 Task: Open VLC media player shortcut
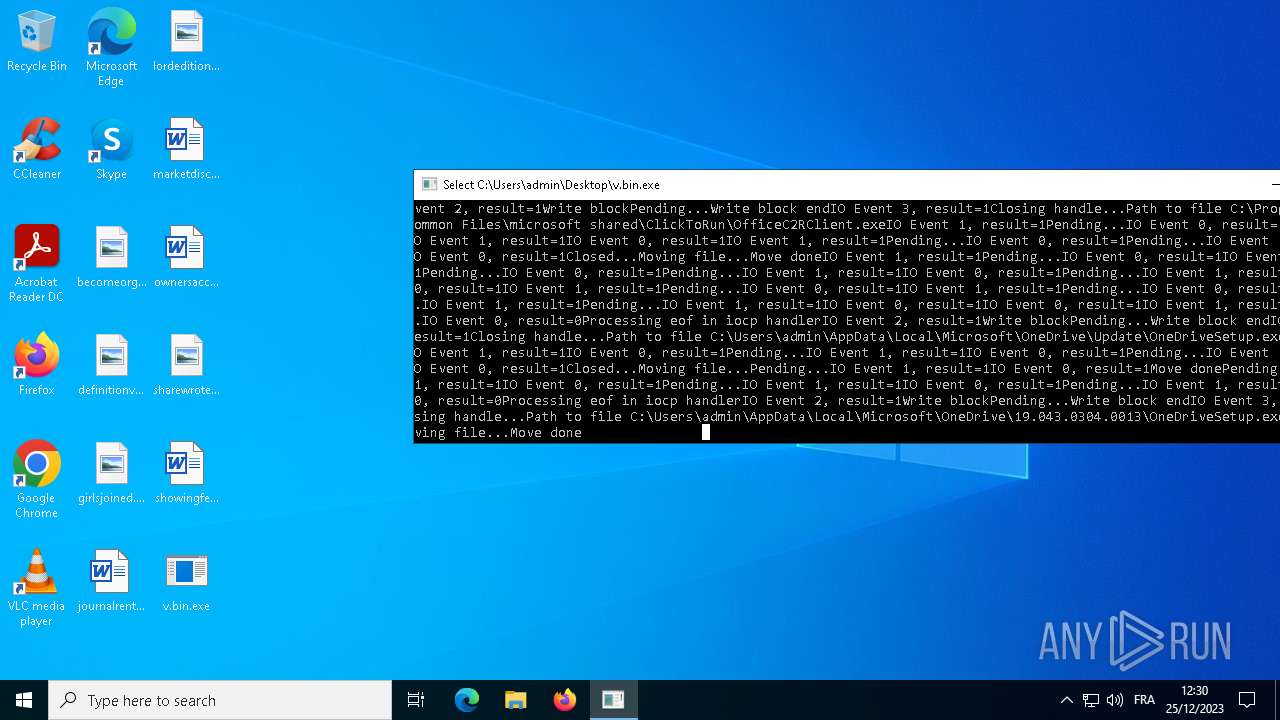(37, 588)
